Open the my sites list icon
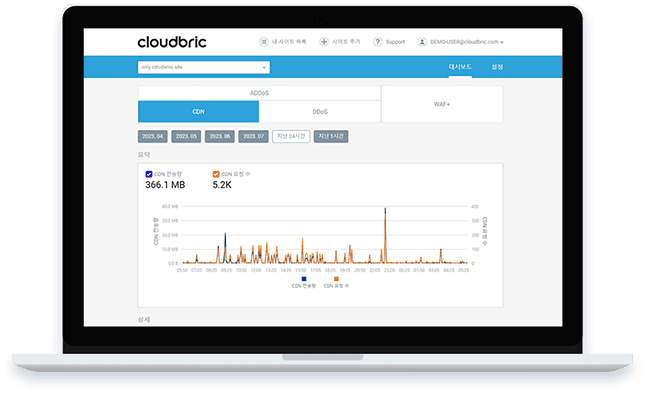The image size is (646, 393). [x=263, y=42]
